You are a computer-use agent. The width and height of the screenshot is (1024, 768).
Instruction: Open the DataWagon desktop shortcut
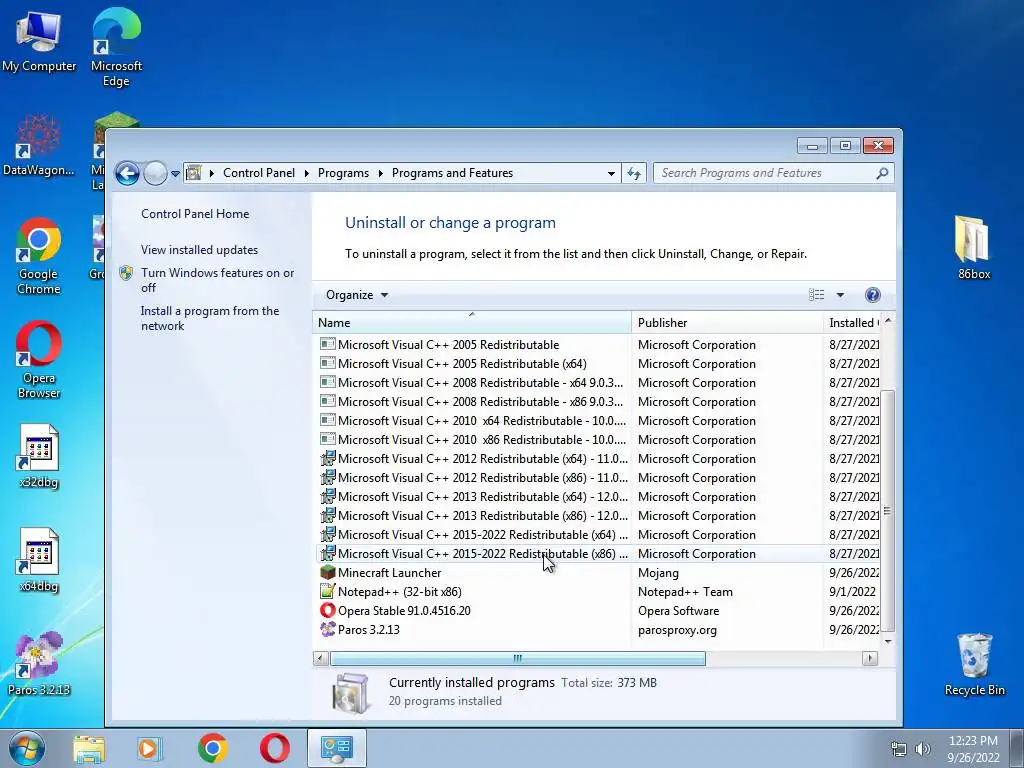[x=39, y=145]
